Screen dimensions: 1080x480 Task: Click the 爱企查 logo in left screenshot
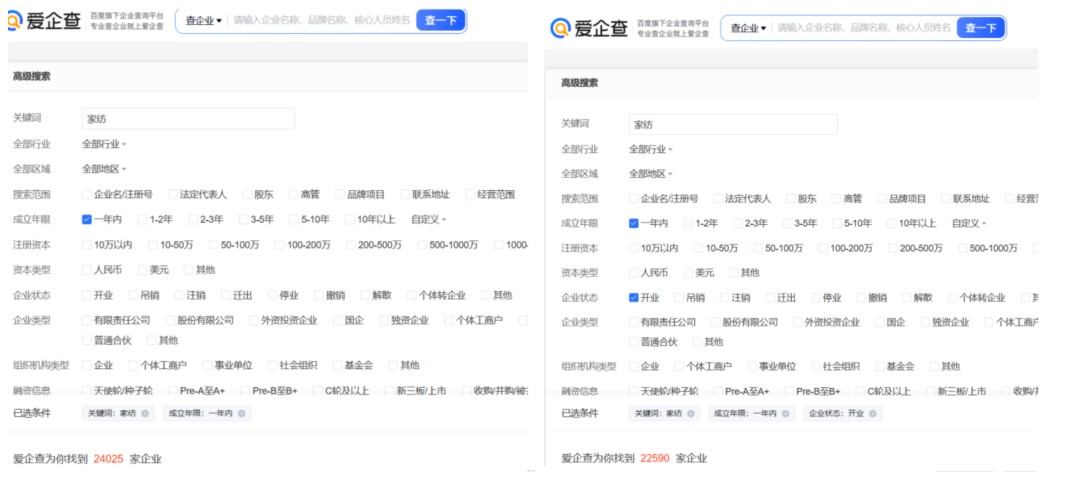44,21
